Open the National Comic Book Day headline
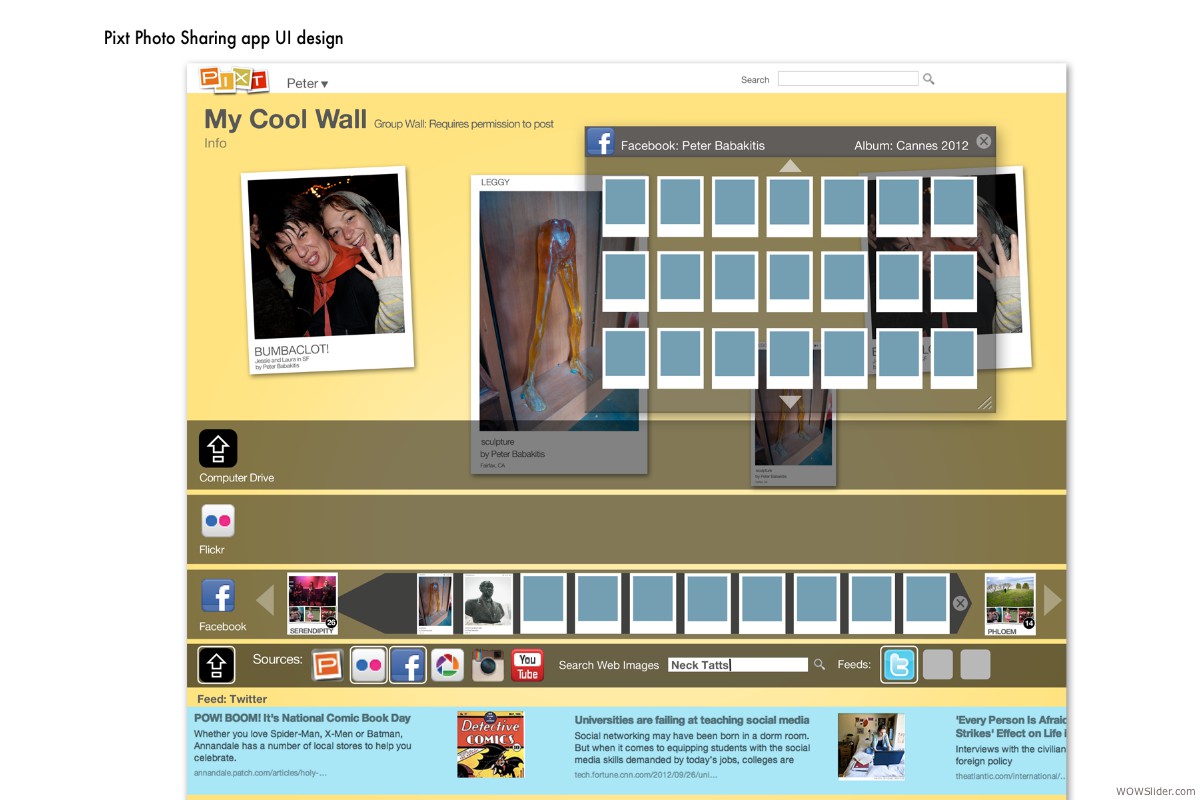Image resolution: width=1200 pixels, height=800 pixels. point(302,718)
